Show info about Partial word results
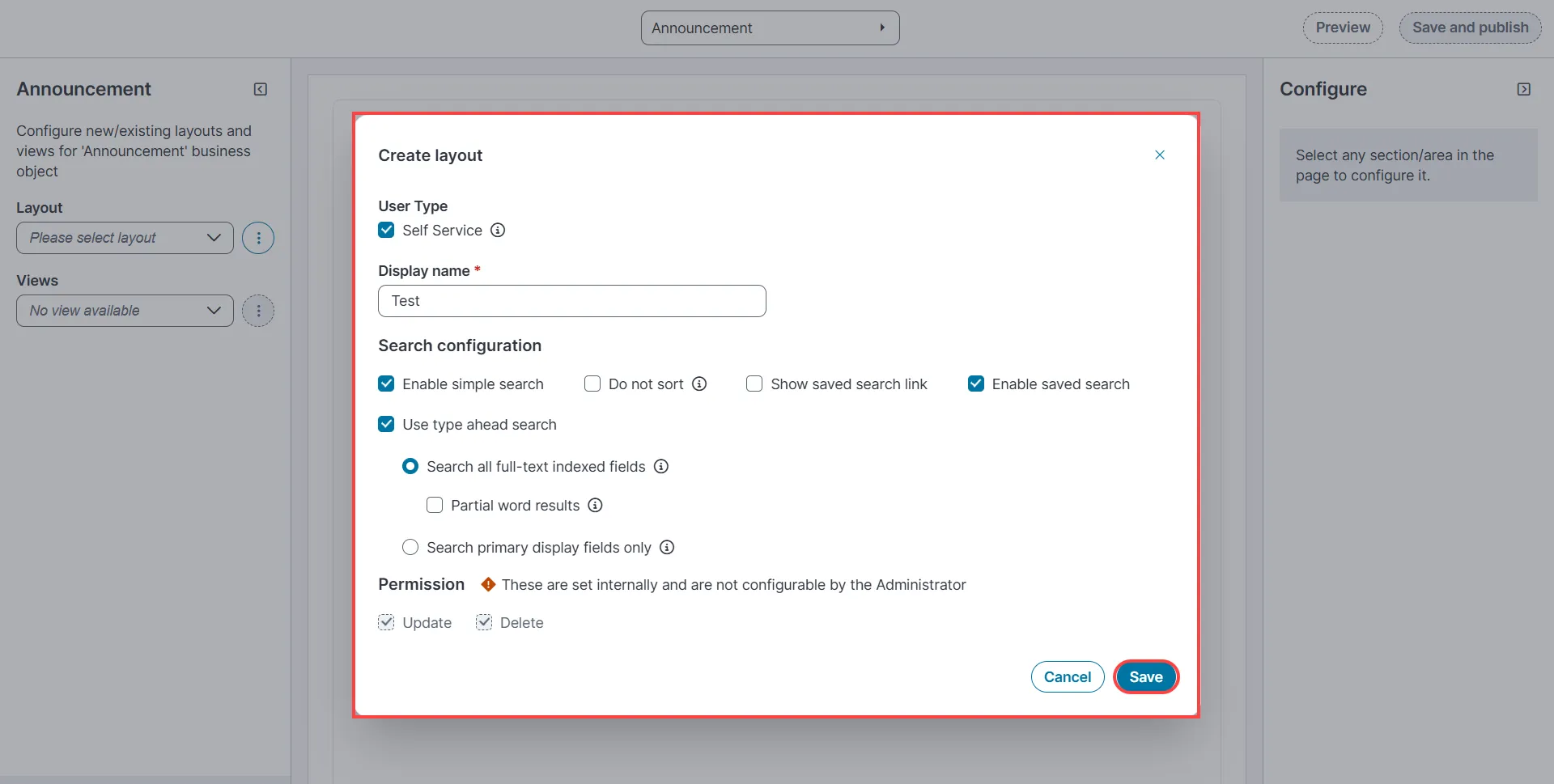This screenshot has height=784, width=1554. [x=596, y=505]
